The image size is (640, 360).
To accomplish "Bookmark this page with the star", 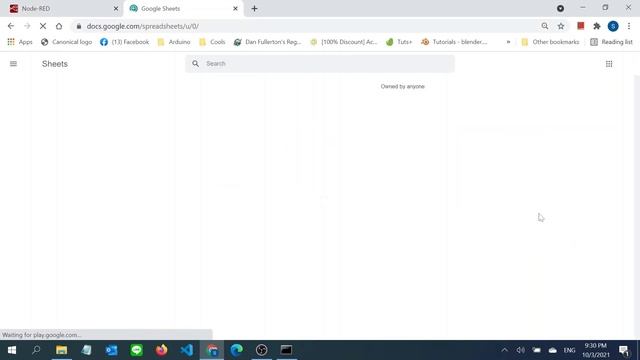I will click(561, 26).
